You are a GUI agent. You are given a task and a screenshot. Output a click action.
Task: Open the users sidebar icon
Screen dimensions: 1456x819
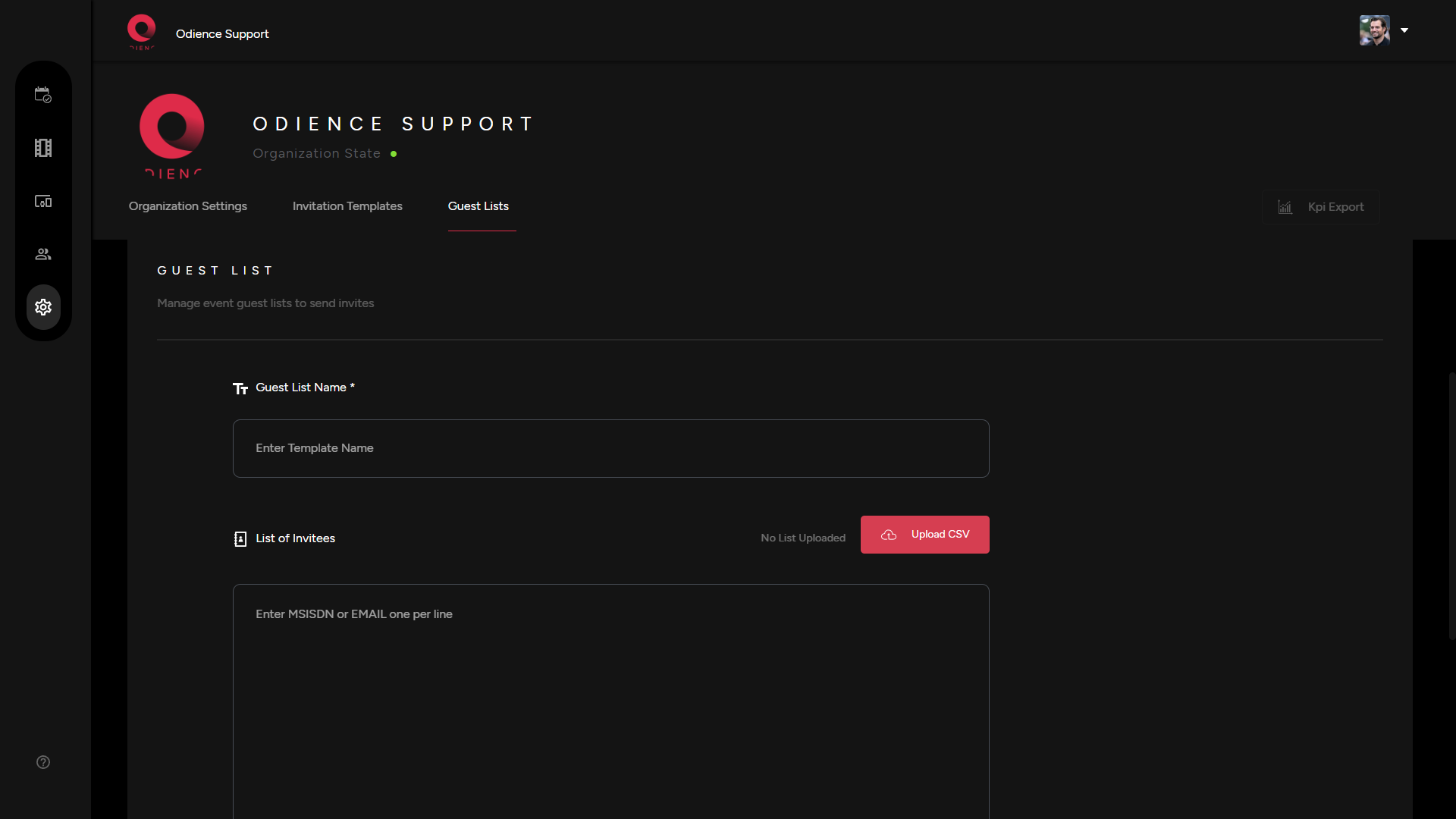click(x=43, y=254)
